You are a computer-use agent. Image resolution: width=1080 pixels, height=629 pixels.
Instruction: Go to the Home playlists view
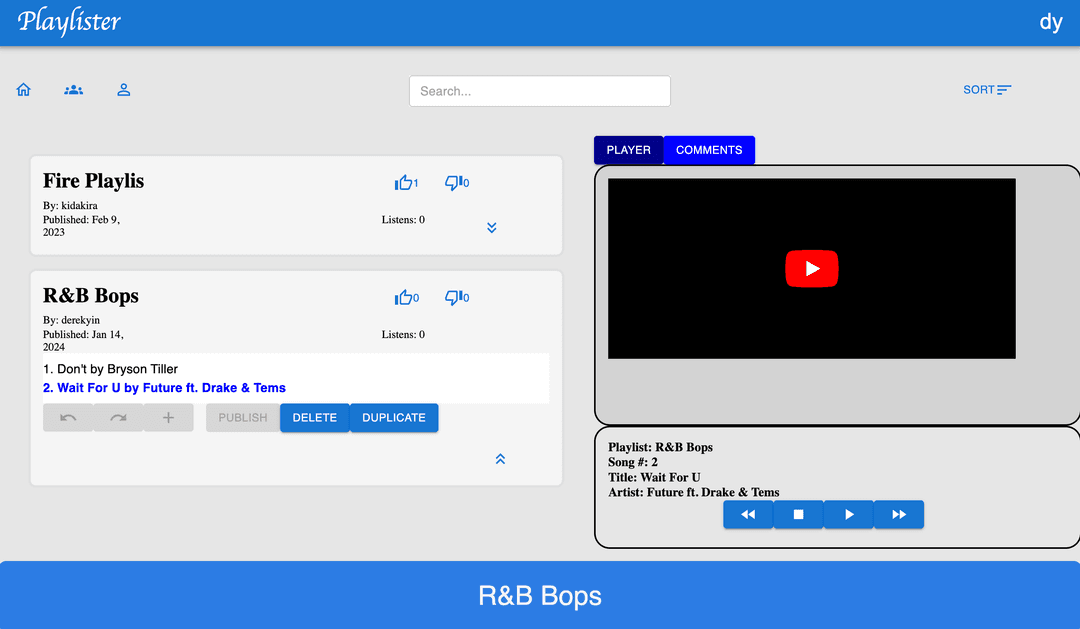click(24, 90)
